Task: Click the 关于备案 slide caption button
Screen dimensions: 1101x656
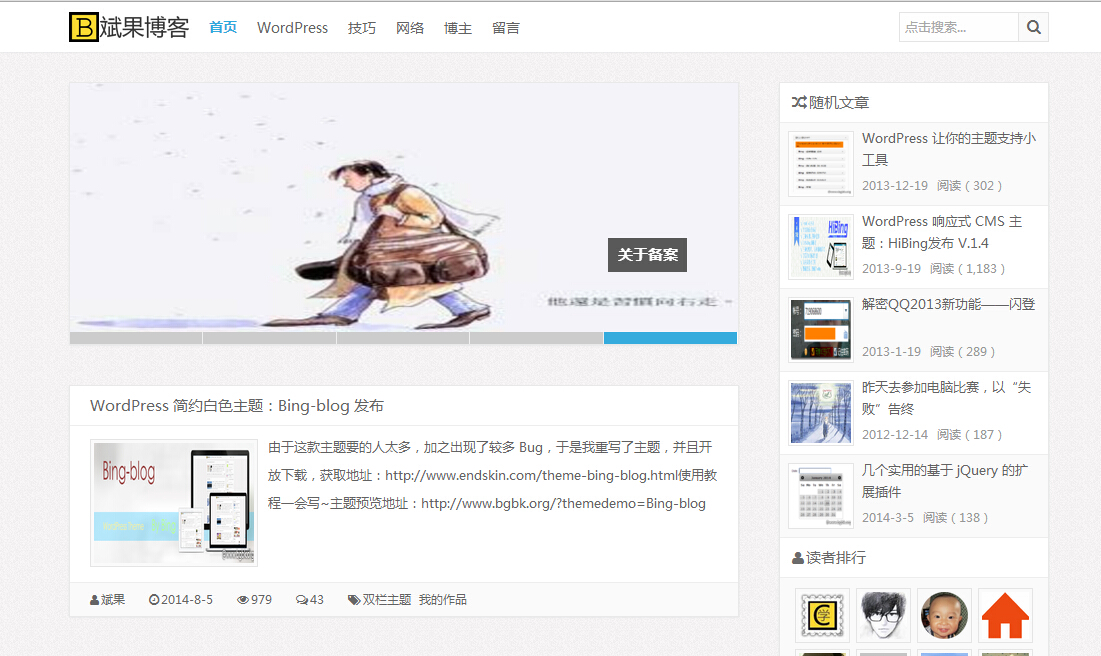Action: click(x=647, y=255)
